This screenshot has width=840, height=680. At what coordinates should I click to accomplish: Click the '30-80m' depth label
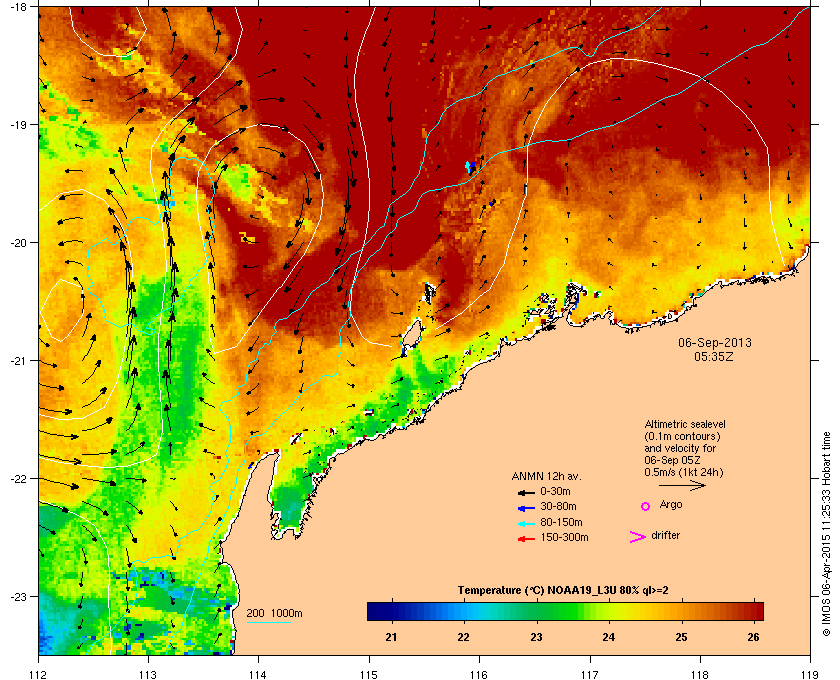[558, 506]
